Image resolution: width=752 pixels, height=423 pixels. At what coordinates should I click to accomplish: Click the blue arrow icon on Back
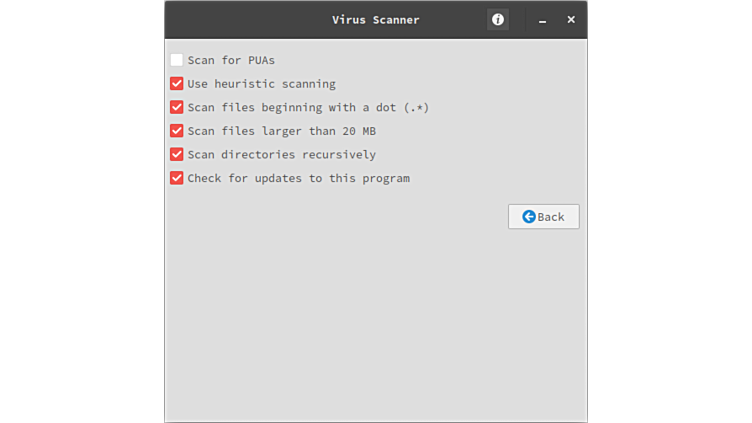tap(529, 217)
